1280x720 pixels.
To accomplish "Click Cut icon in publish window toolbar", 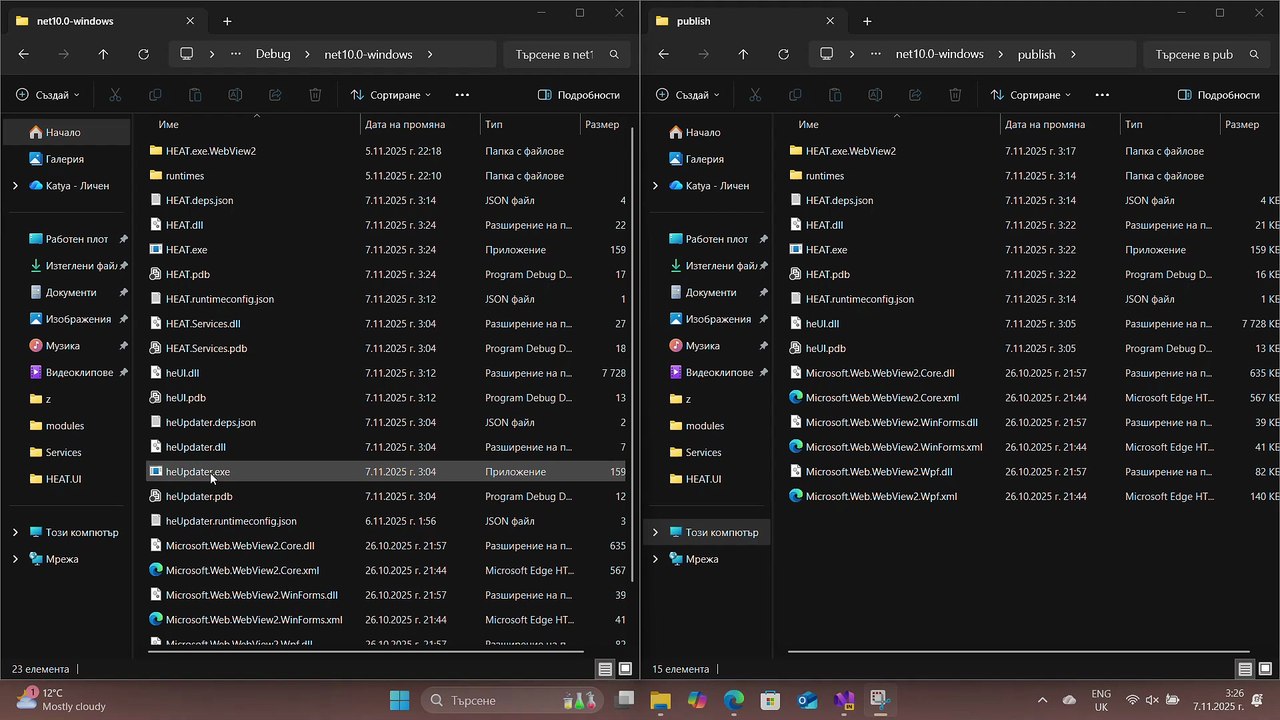I will [x=755, y=95].
